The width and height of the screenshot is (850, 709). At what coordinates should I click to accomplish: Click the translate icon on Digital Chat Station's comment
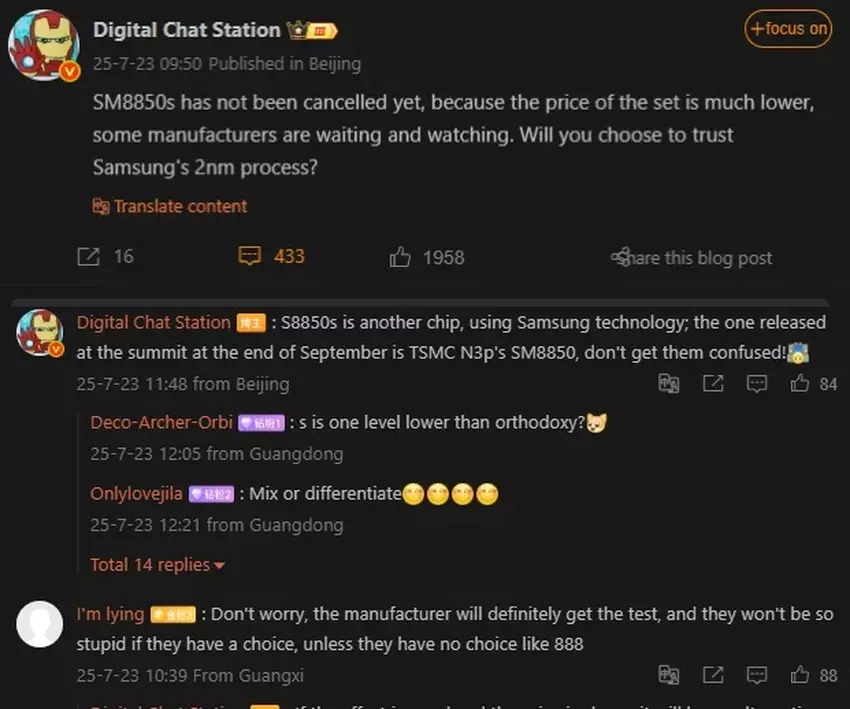click(668, 384)
